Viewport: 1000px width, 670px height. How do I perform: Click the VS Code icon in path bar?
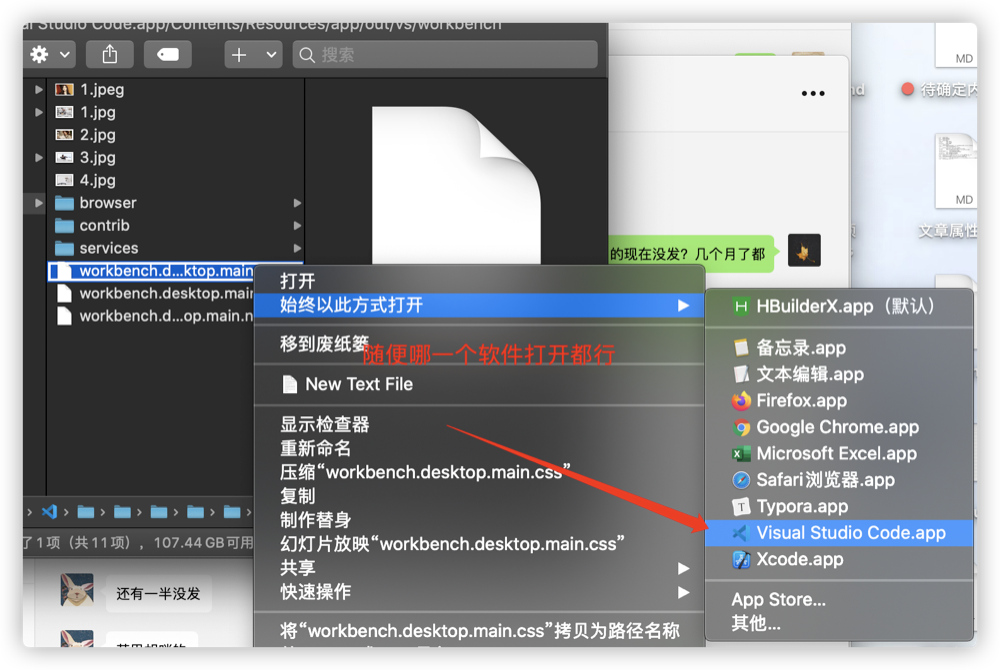[x=49, y=511]
